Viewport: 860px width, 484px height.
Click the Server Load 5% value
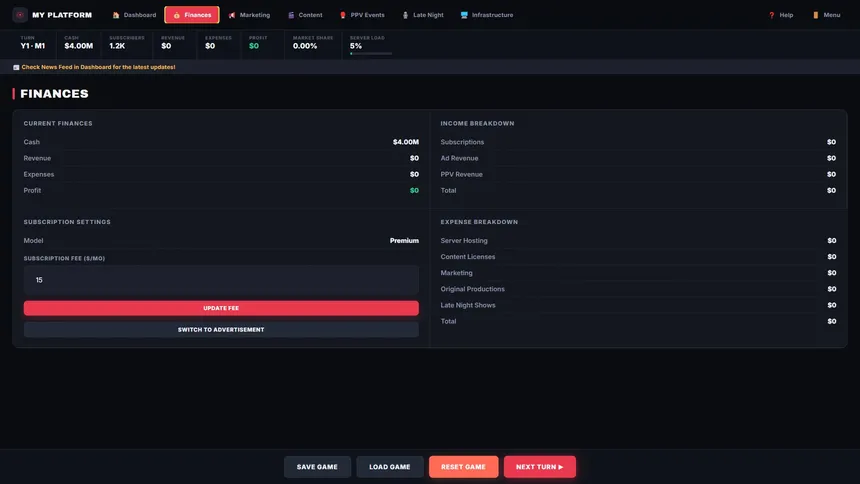356,46
